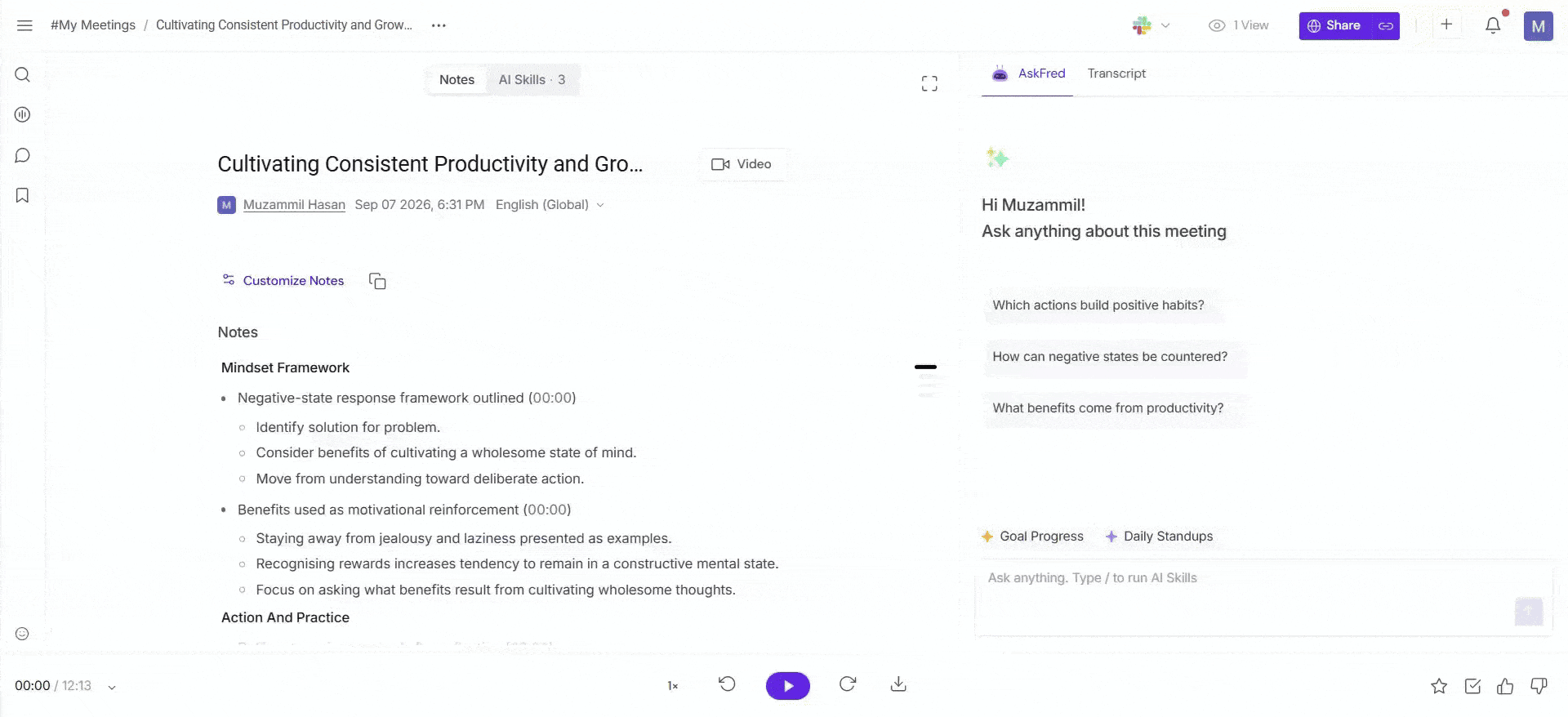
Task: Skip forward in the recording
Action: [x=848, y=684]
